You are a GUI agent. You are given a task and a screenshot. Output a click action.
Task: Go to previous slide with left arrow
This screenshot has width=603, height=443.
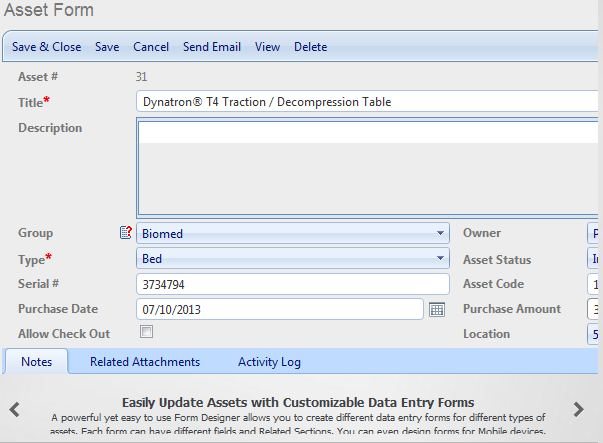[x=15, y=410]
